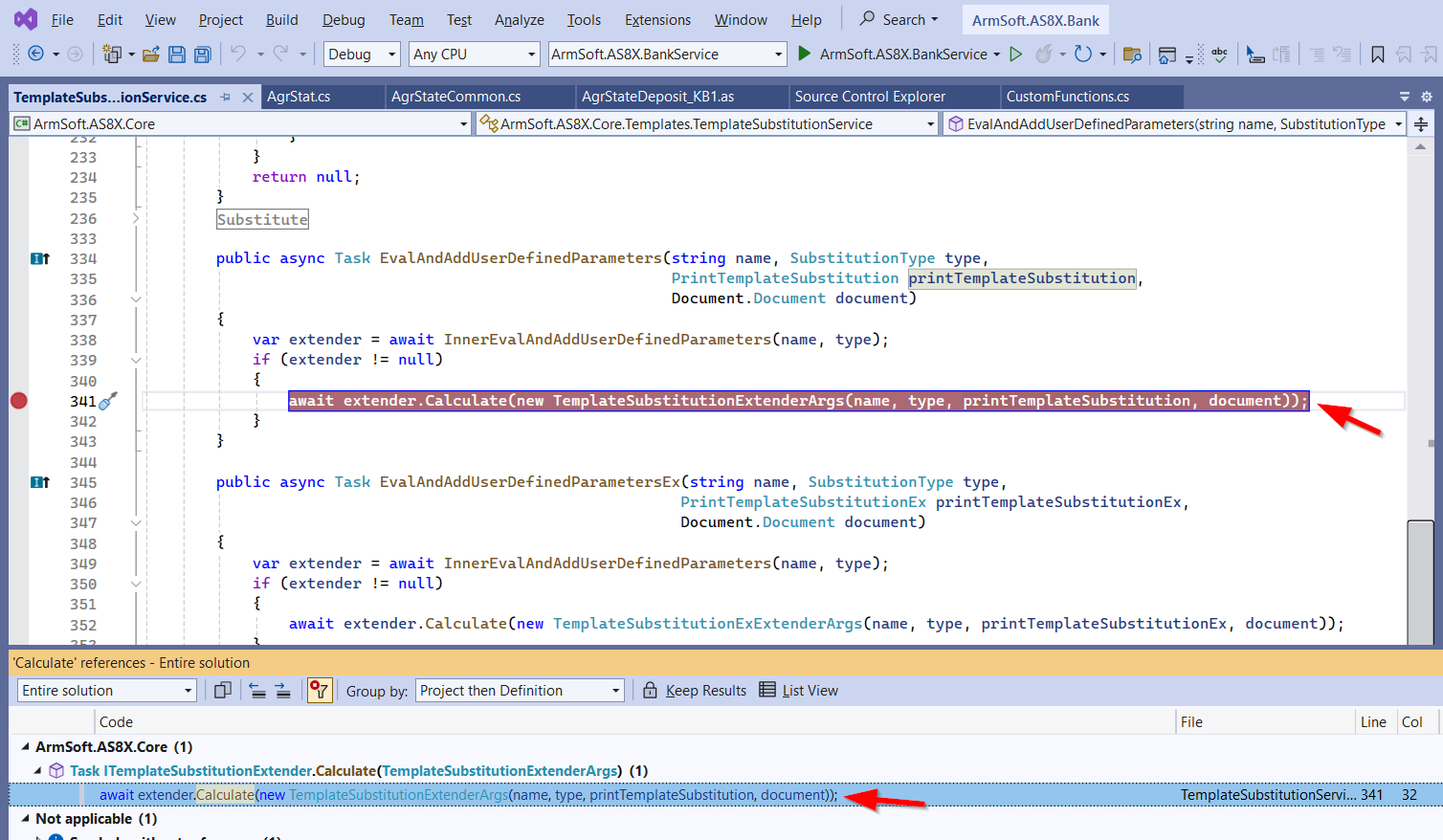1443x840 pixels.
Task: Click the List View button
Action: tap(798, 691)
